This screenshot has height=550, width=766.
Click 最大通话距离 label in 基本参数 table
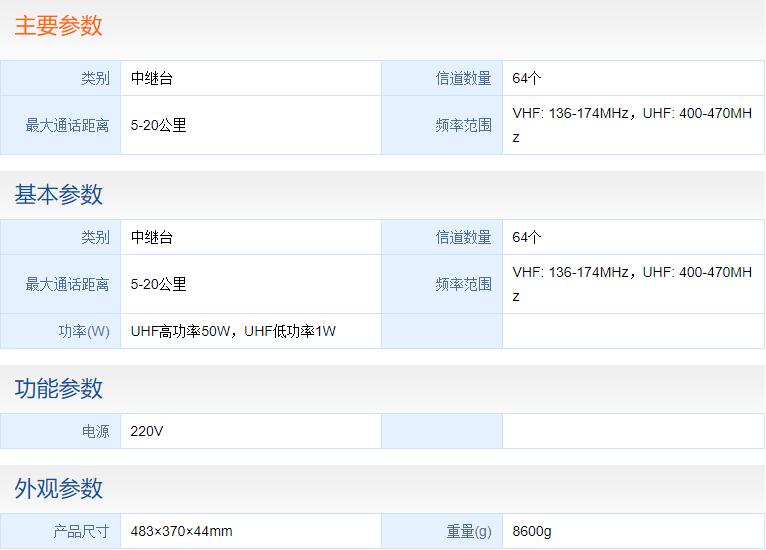[67, 284]
